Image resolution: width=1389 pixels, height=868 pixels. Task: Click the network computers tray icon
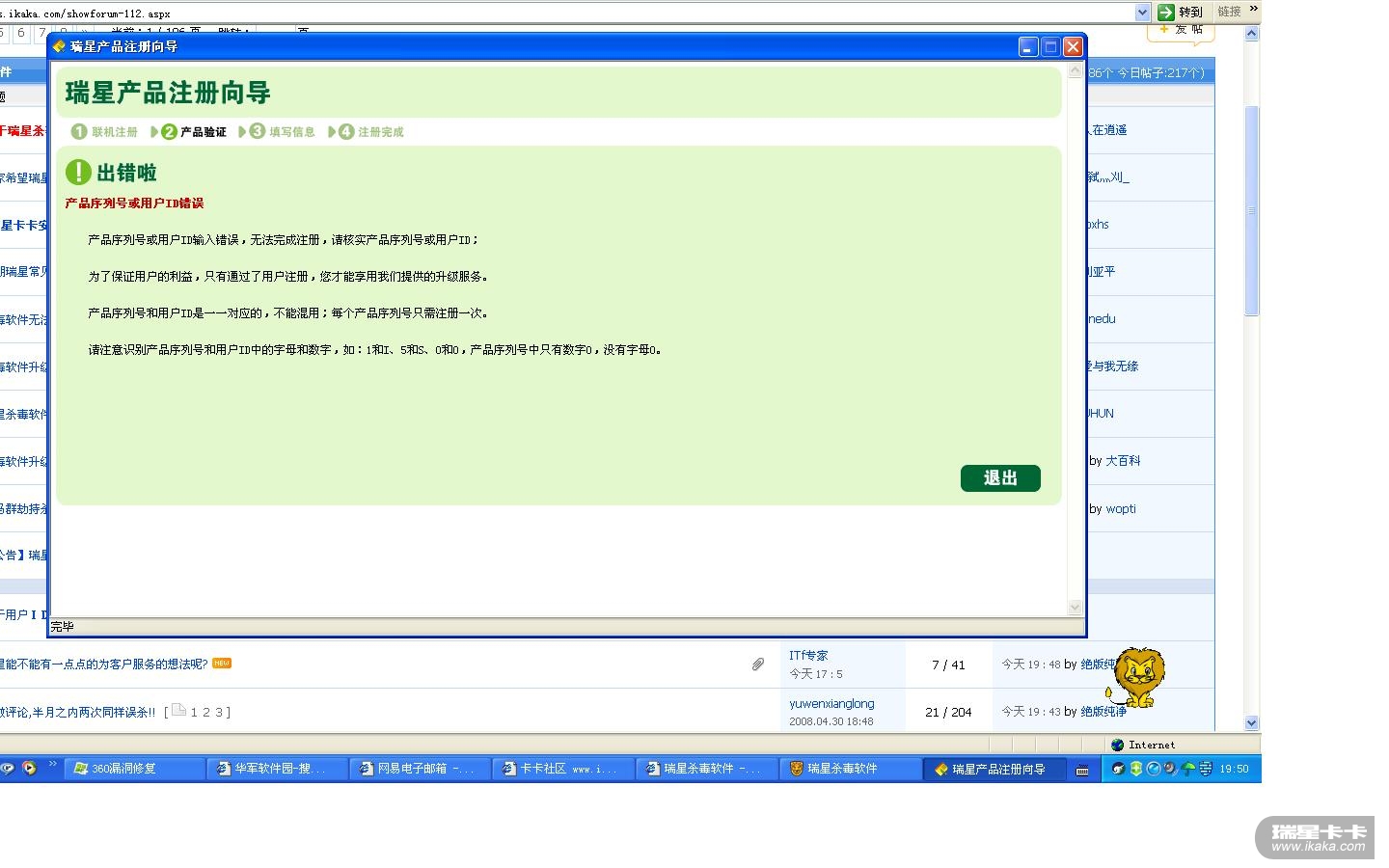(x=1206, y=769)
